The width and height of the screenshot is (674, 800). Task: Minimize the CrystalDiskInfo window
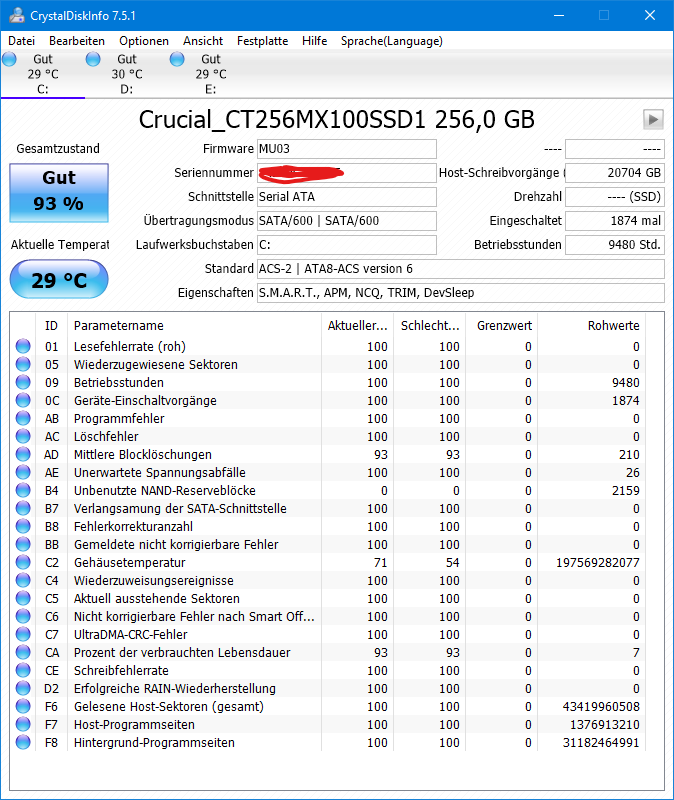[x=559, y=15]
